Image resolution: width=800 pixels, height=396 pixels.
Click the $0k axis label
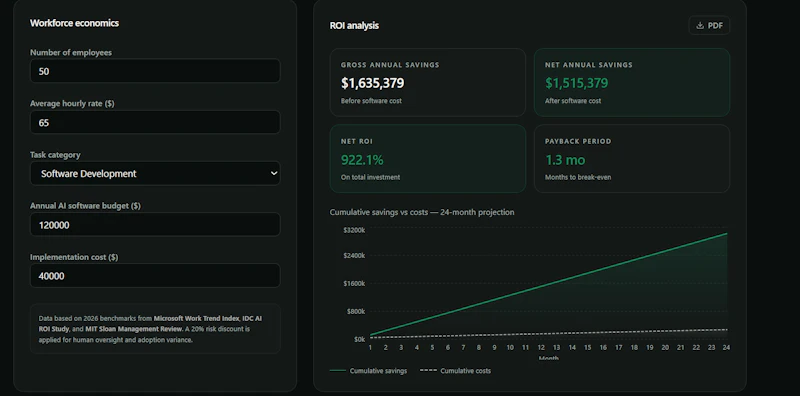coord(360,339)
